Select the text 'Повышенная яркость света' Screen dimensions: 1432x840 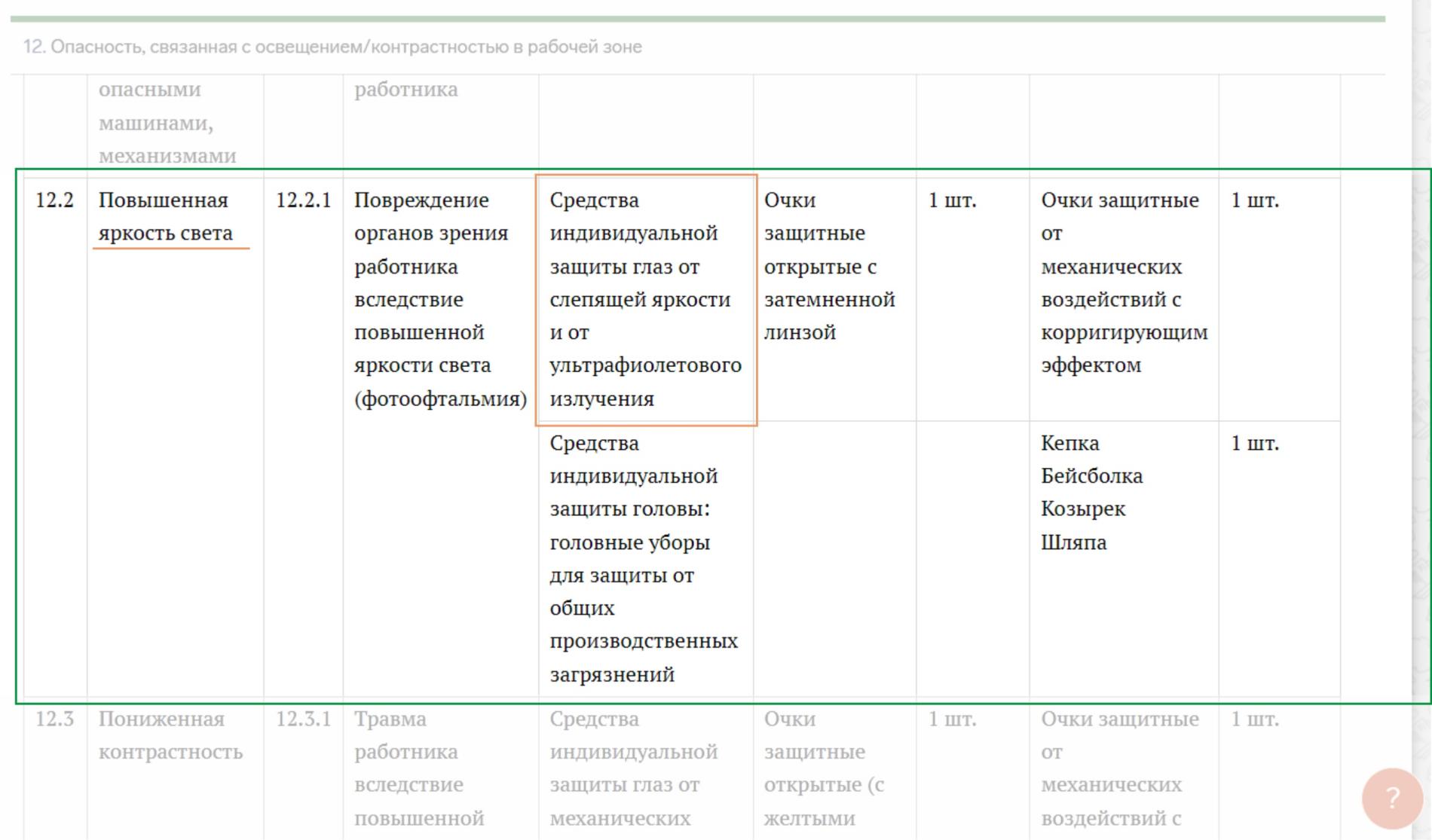[165, 216]
